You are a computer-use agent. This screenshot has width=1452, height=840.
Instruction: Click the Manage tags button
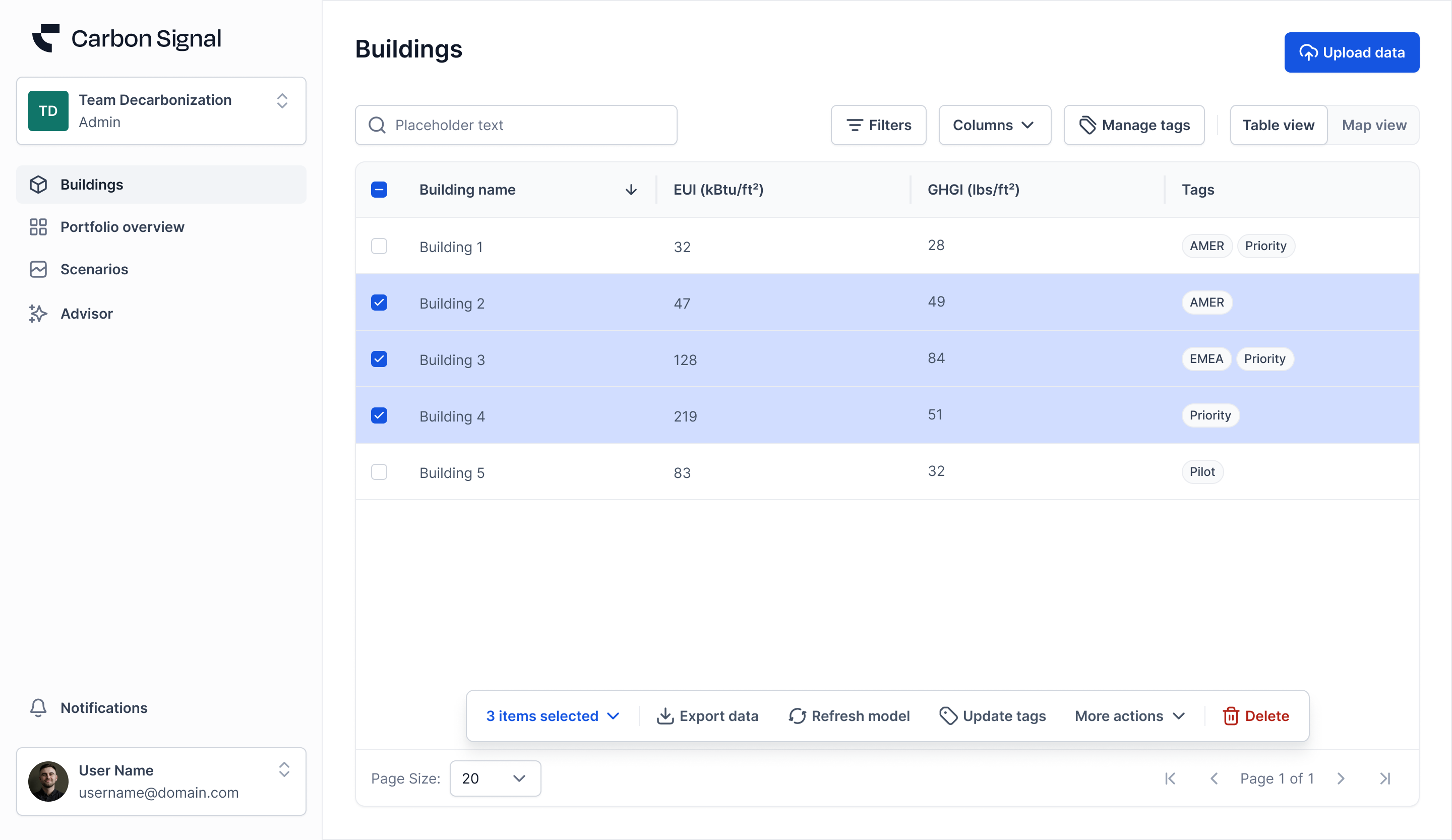[1134, 125]
